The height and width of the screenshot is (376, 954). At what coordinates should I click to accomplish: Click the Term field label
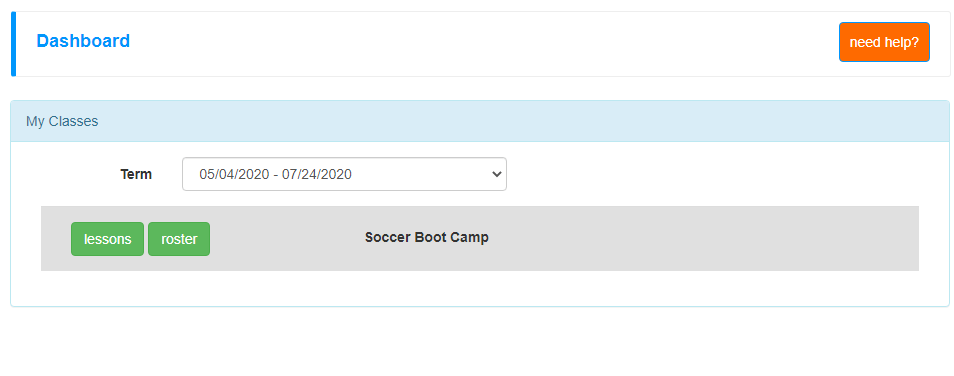coord(136,174)
